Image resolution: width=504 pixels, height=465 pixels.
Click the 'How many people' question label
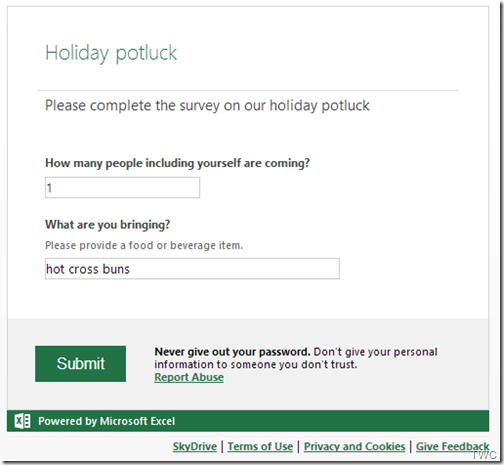pos(177,163)
